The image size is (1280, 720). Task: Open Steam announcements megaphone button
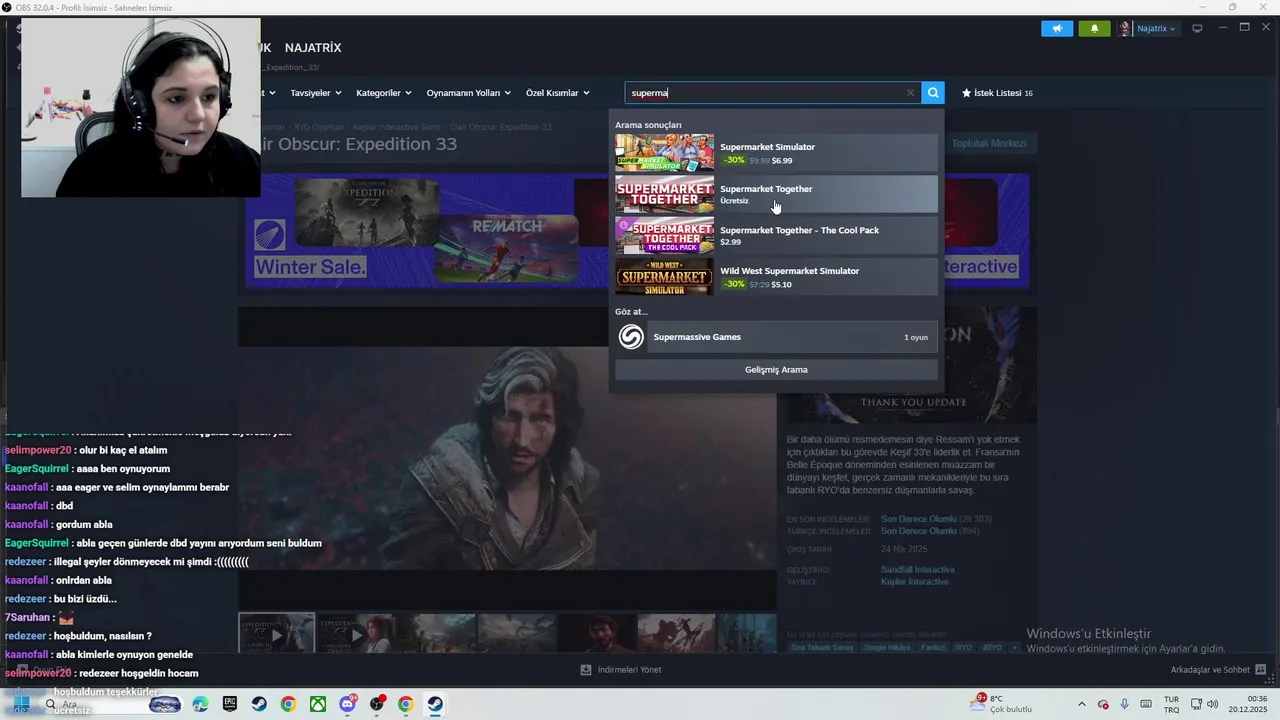coord(1057,28)
